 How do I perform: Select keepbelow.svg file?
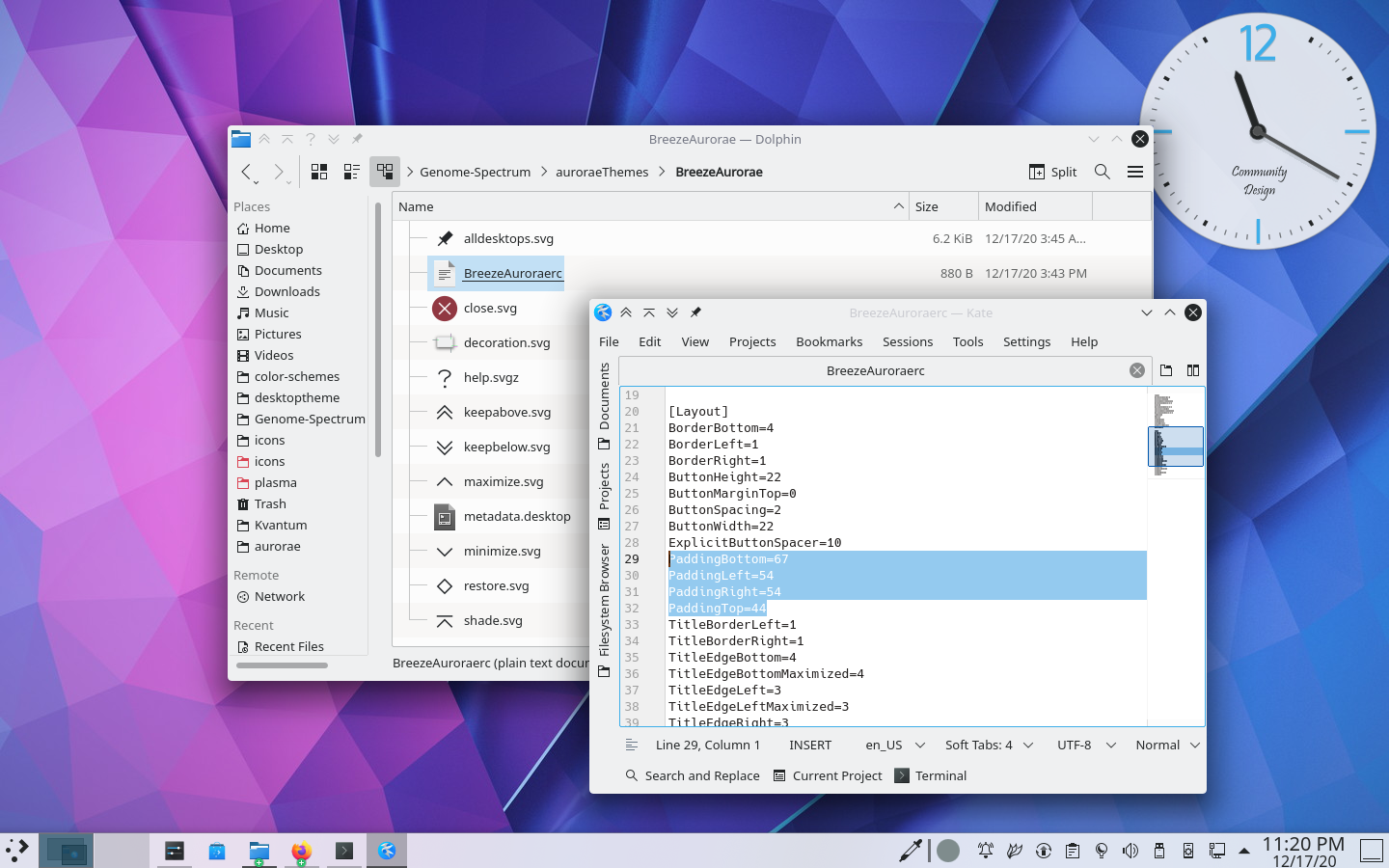pos(506,447)
